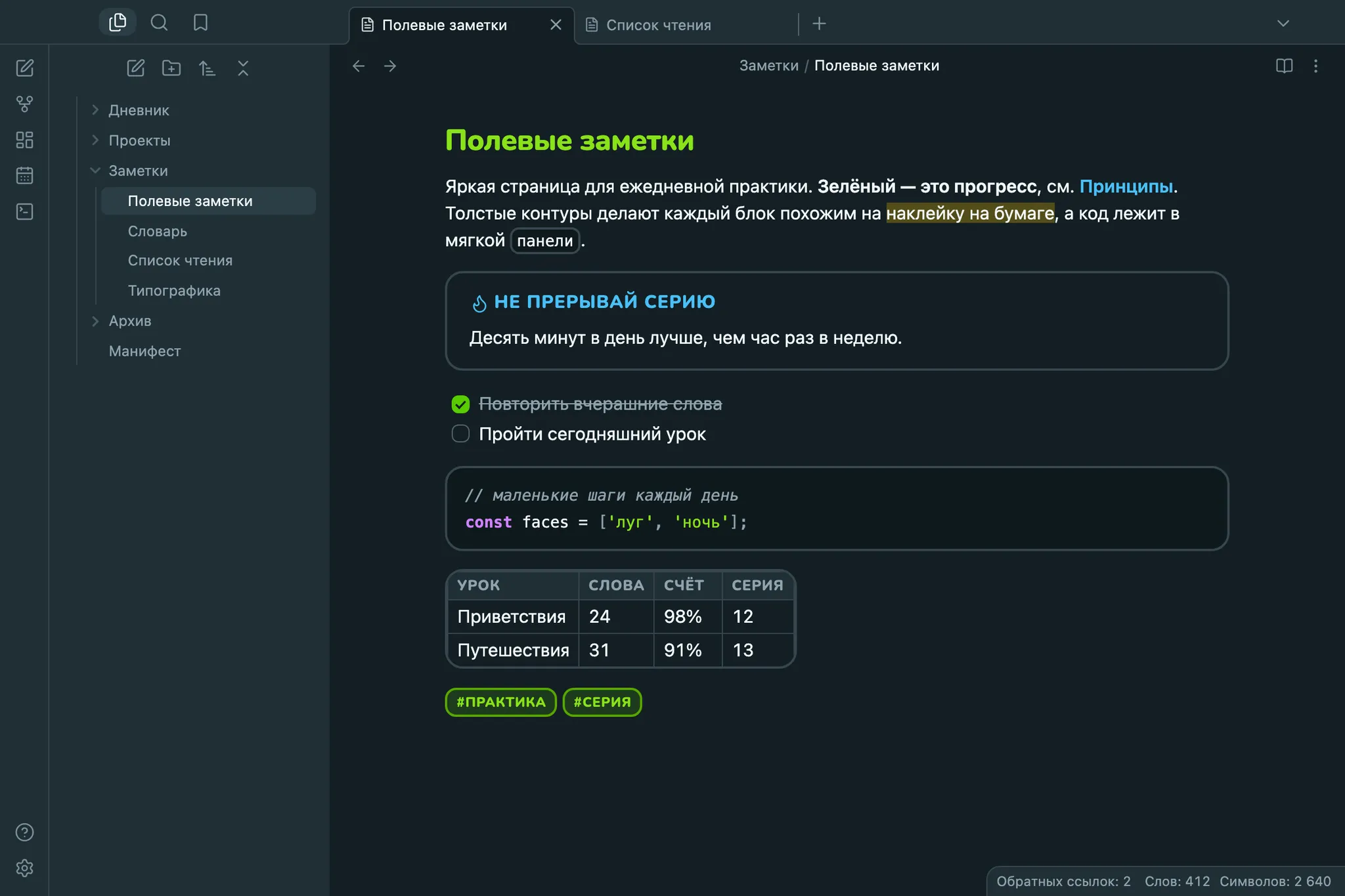The width and height of the screenshot is (1345, 896).
Task: Click Слов: 412 in status bar
Action: 1177,882
